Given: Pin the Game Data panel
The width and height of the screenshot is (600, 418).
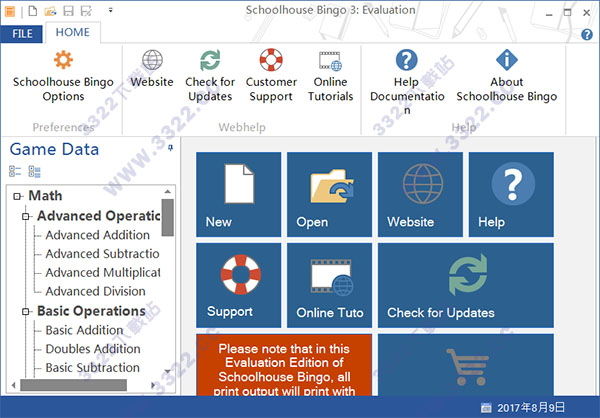Looking at the screenshot, I should 170,148.
